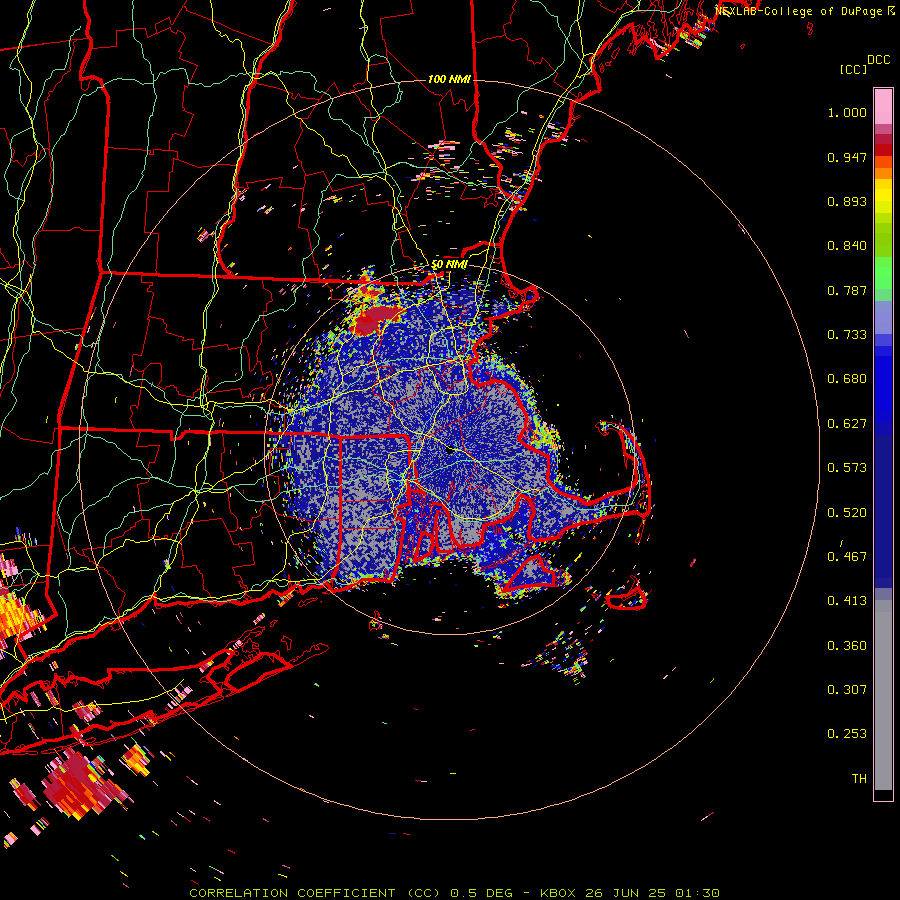Click the DCC label above the color bar

pos(879,60)
